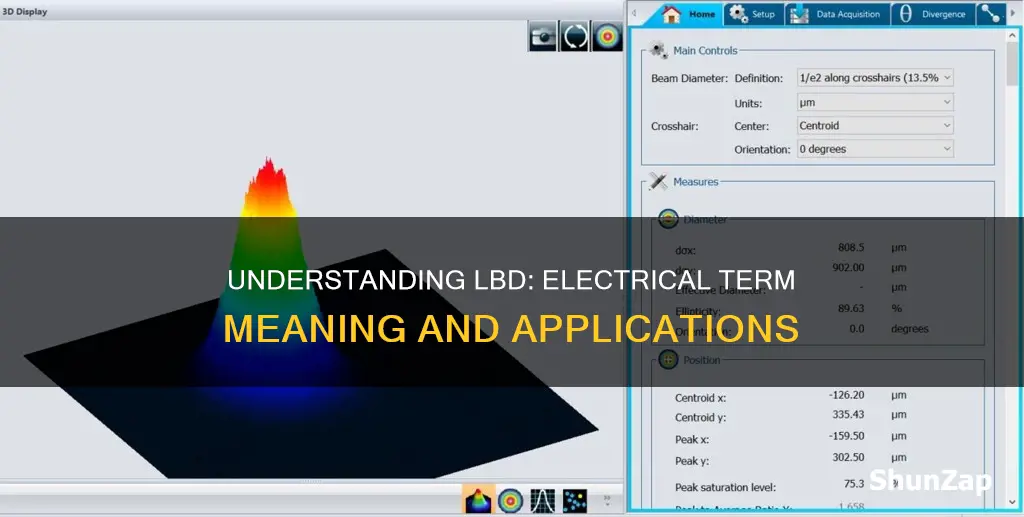Click the 89.63 ellipticity value
This screenshot has width=1024, height=517.
851,307
